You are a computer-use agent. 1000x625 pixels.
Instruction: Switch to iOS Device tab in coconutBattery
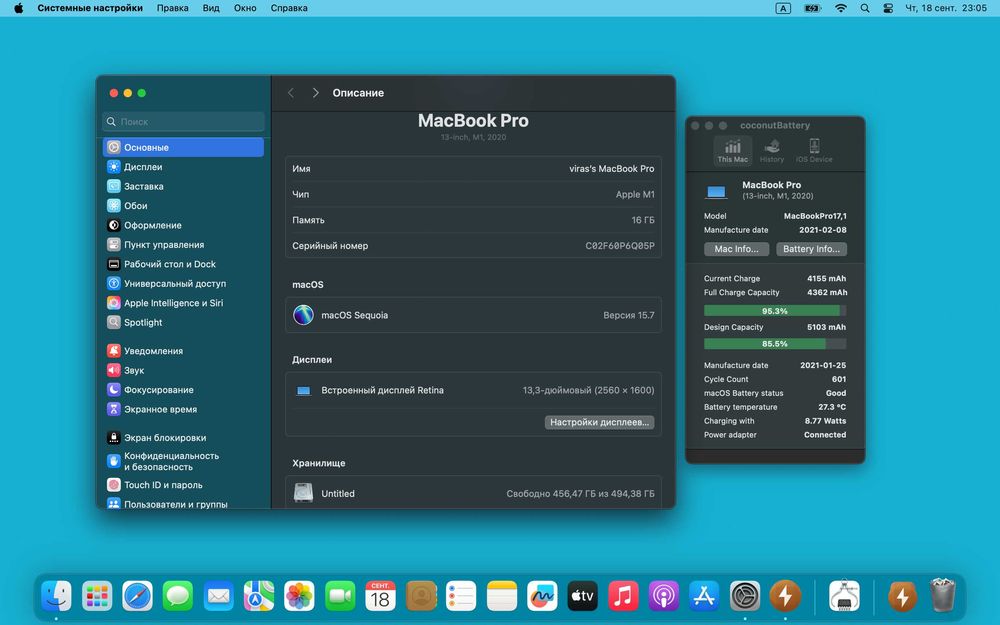[814, 151]
